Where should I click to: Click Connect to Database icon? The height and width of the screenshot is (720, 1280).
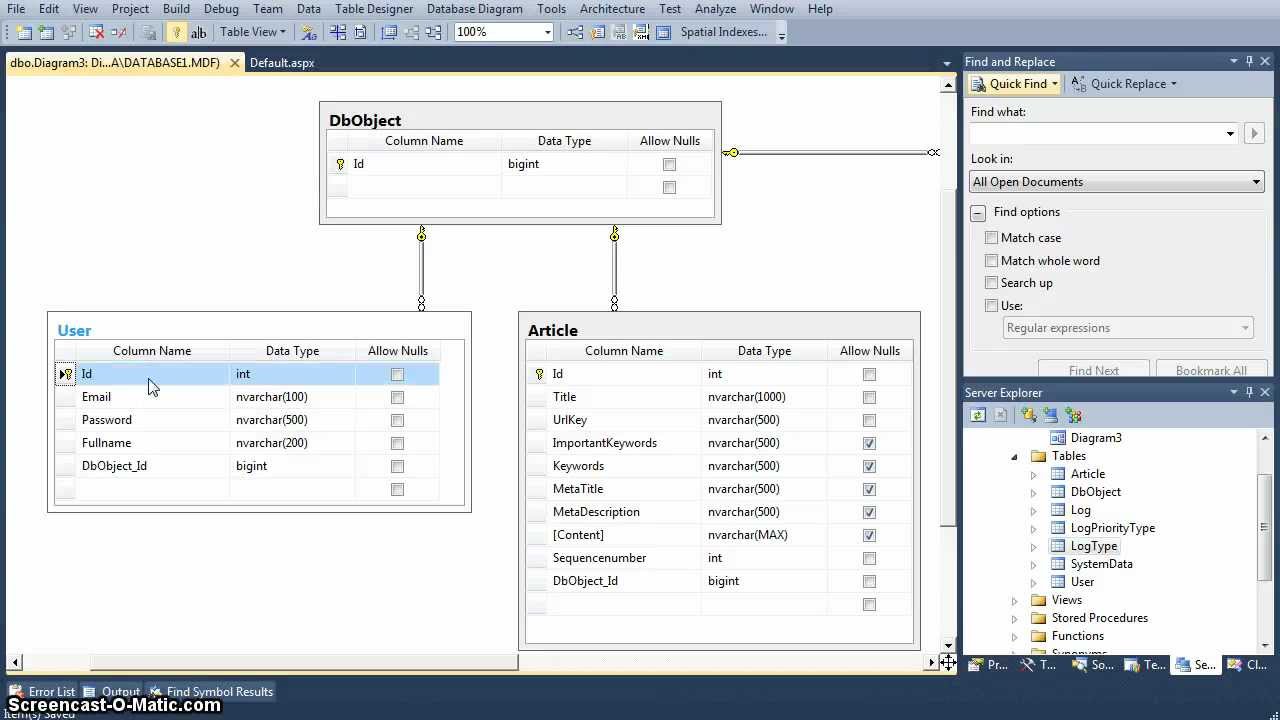(1028, 415)
